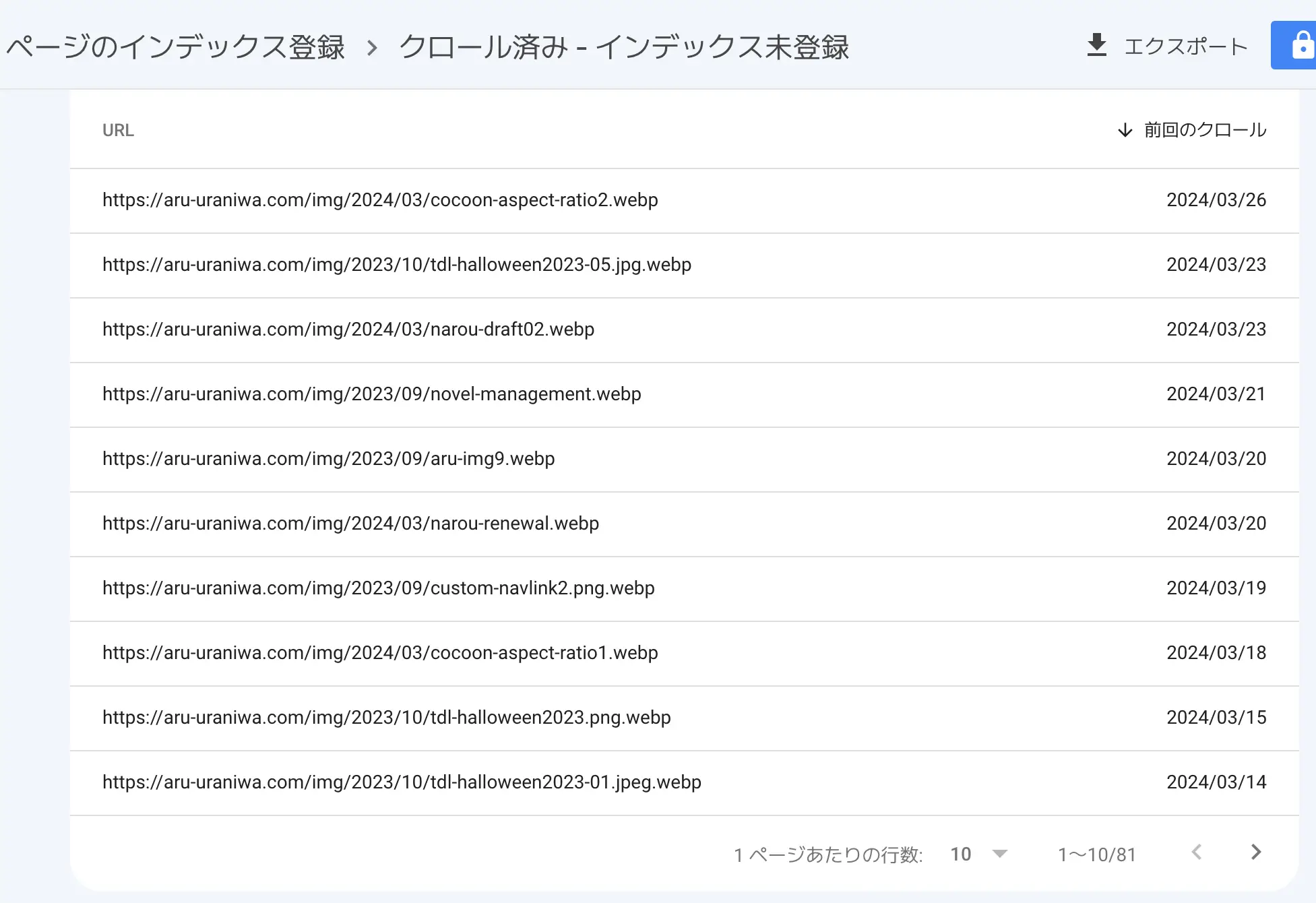Select the narou-draft02.webp URL row
Image resolution: width=1316 pixels, height=903 pixels.
tap(684, 330)
